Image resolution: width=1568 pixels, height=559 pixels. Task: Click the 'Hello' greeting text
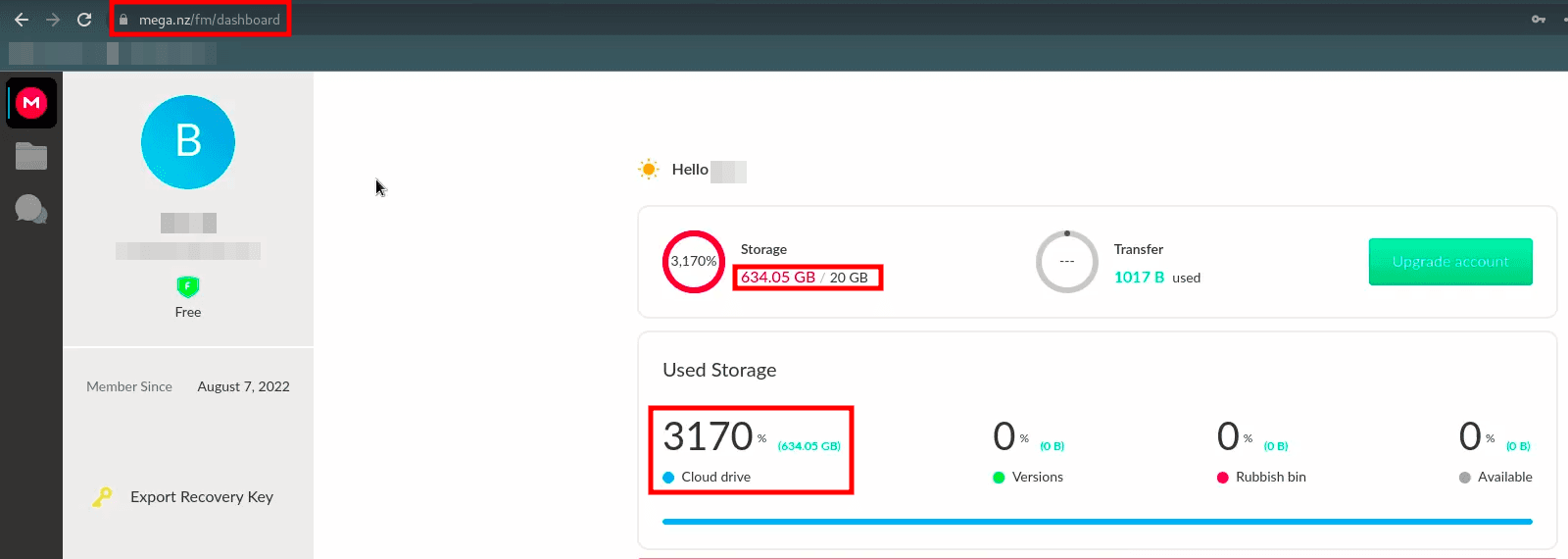tap(690, 170)
